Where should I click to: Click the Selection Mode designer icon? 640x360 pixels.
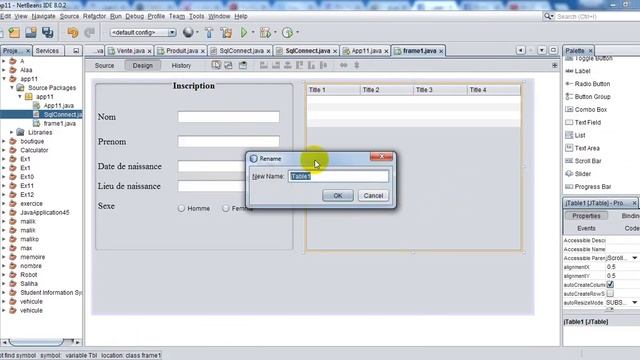click(x=216, y=65)
